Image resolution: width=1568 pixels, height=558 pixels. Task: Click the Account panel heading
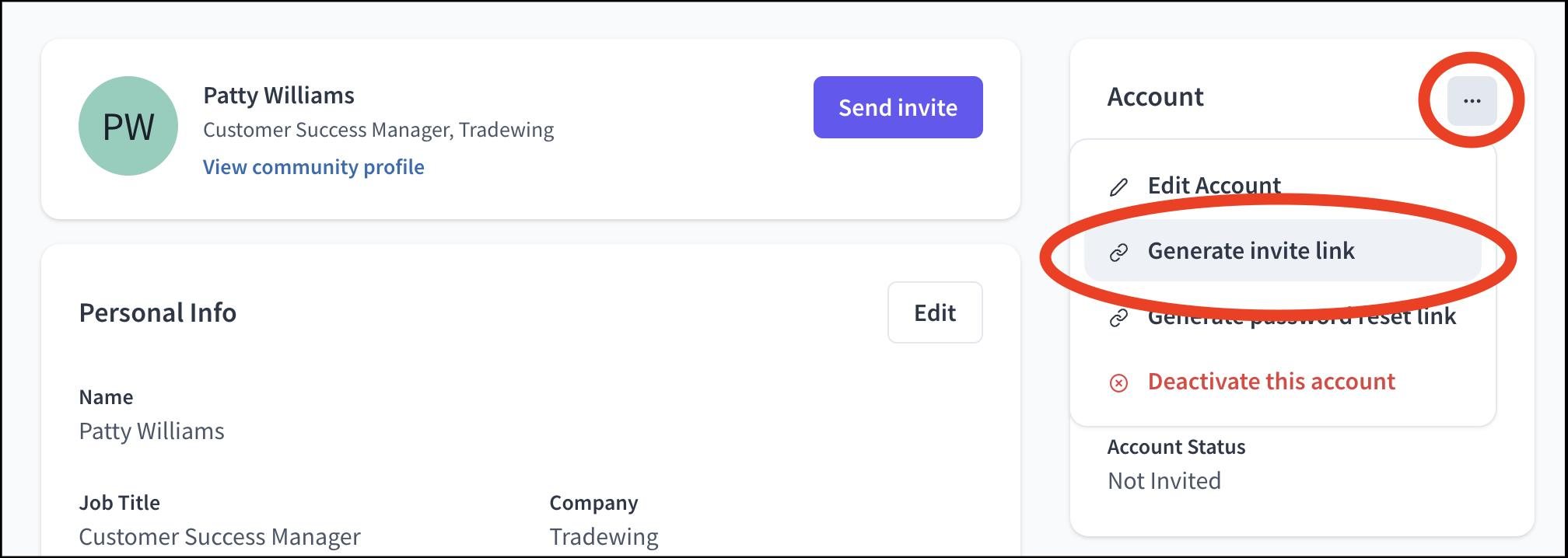click(1155, 96)
